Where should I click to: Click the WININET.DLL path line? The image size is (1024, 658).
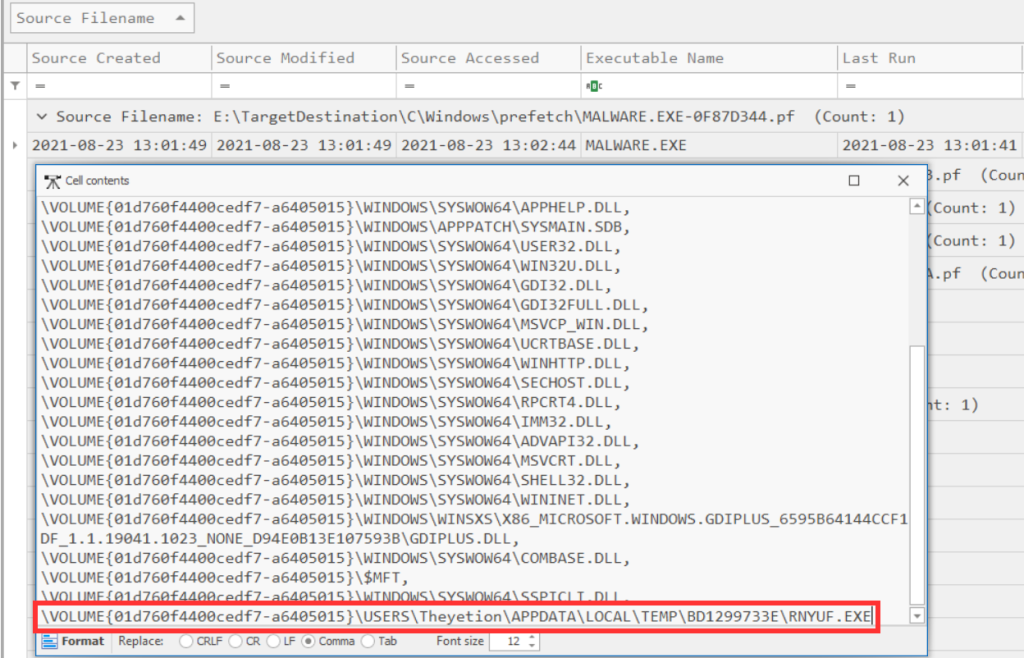coord(336,500)
